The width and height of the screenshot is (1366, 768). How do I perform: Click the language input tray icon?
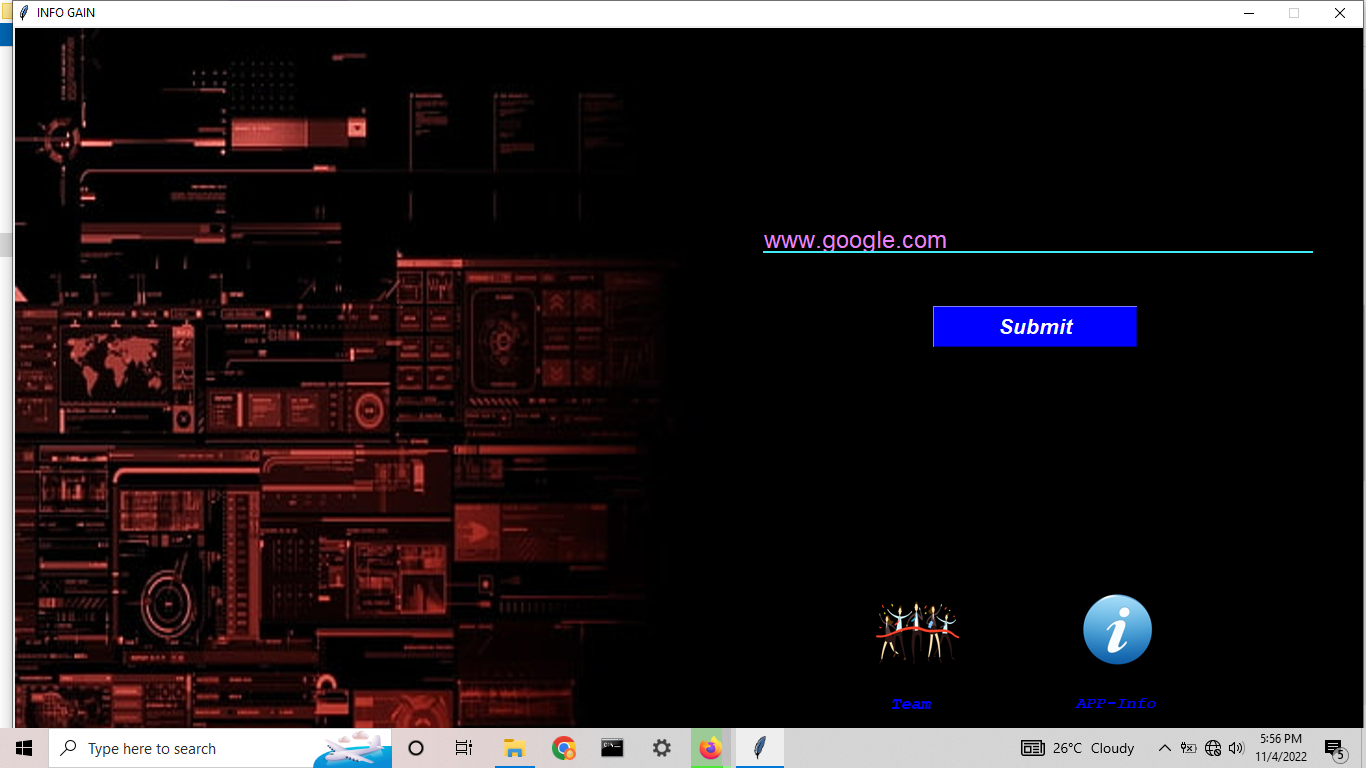pos(1188,748)
